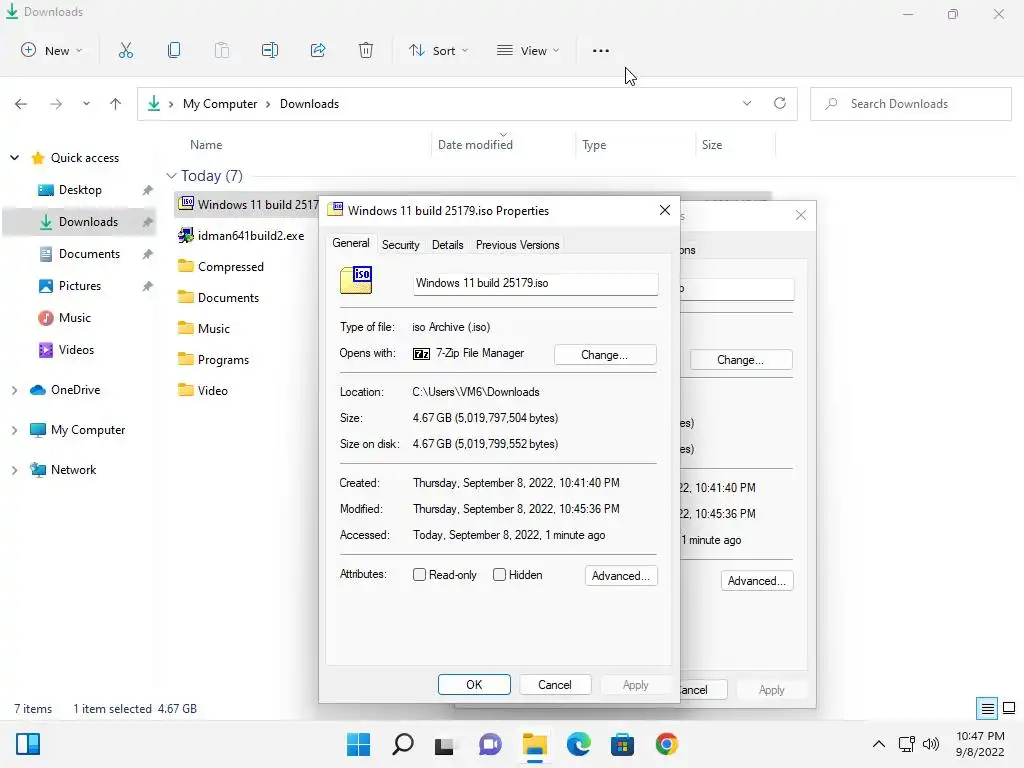This screenshot has height=768, width=1024.
Task: Click the file name field in Properties
Action: click(x=536, y=283)
